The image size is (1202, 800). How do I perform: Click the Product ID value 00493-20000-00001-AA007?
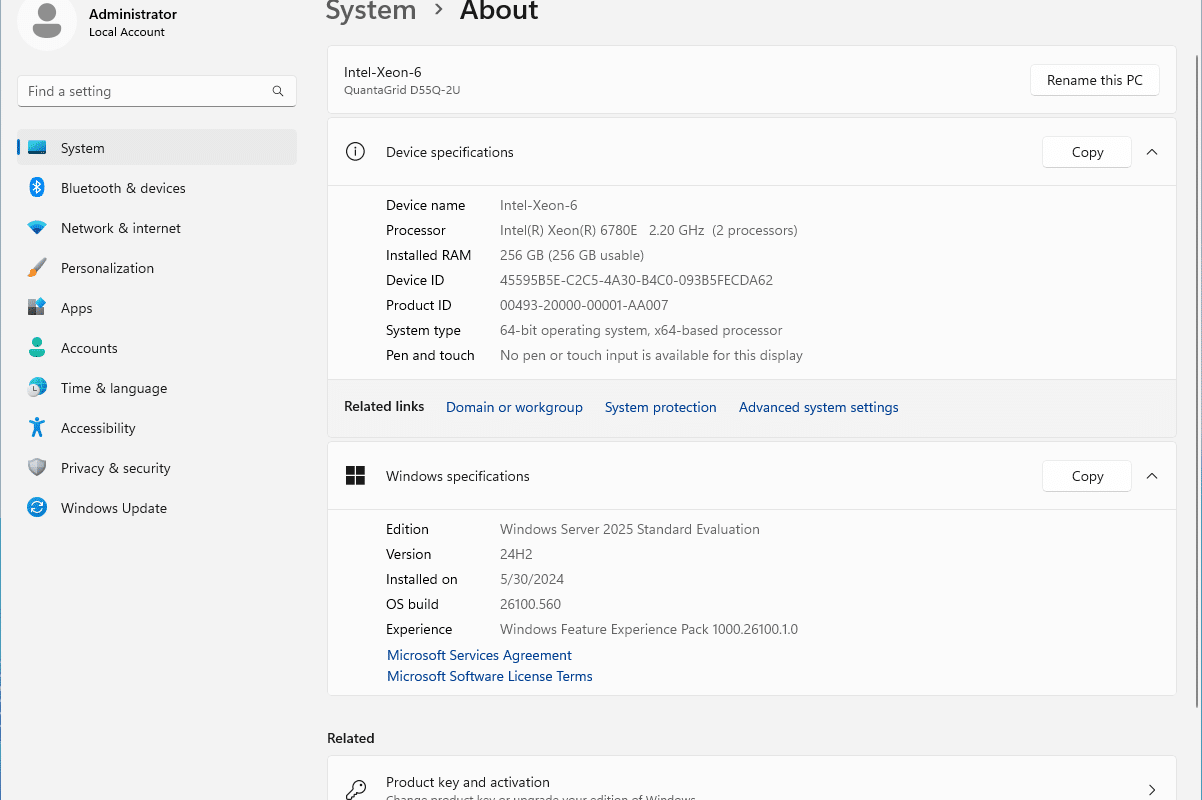[x=584, y=305]
